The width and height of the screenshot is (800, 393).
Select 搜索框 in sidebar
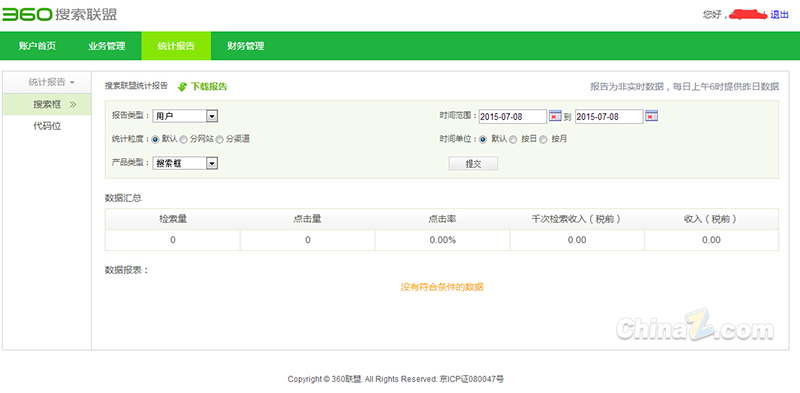47,105
